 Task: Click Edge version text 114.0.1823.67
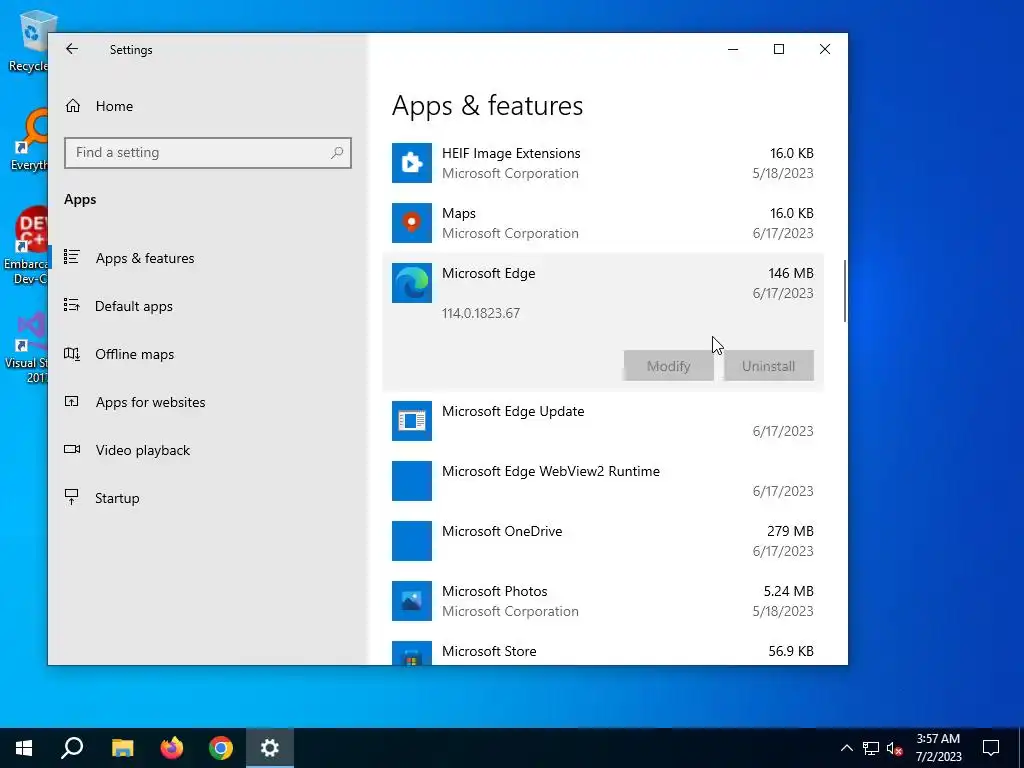(x=481, y=313)
